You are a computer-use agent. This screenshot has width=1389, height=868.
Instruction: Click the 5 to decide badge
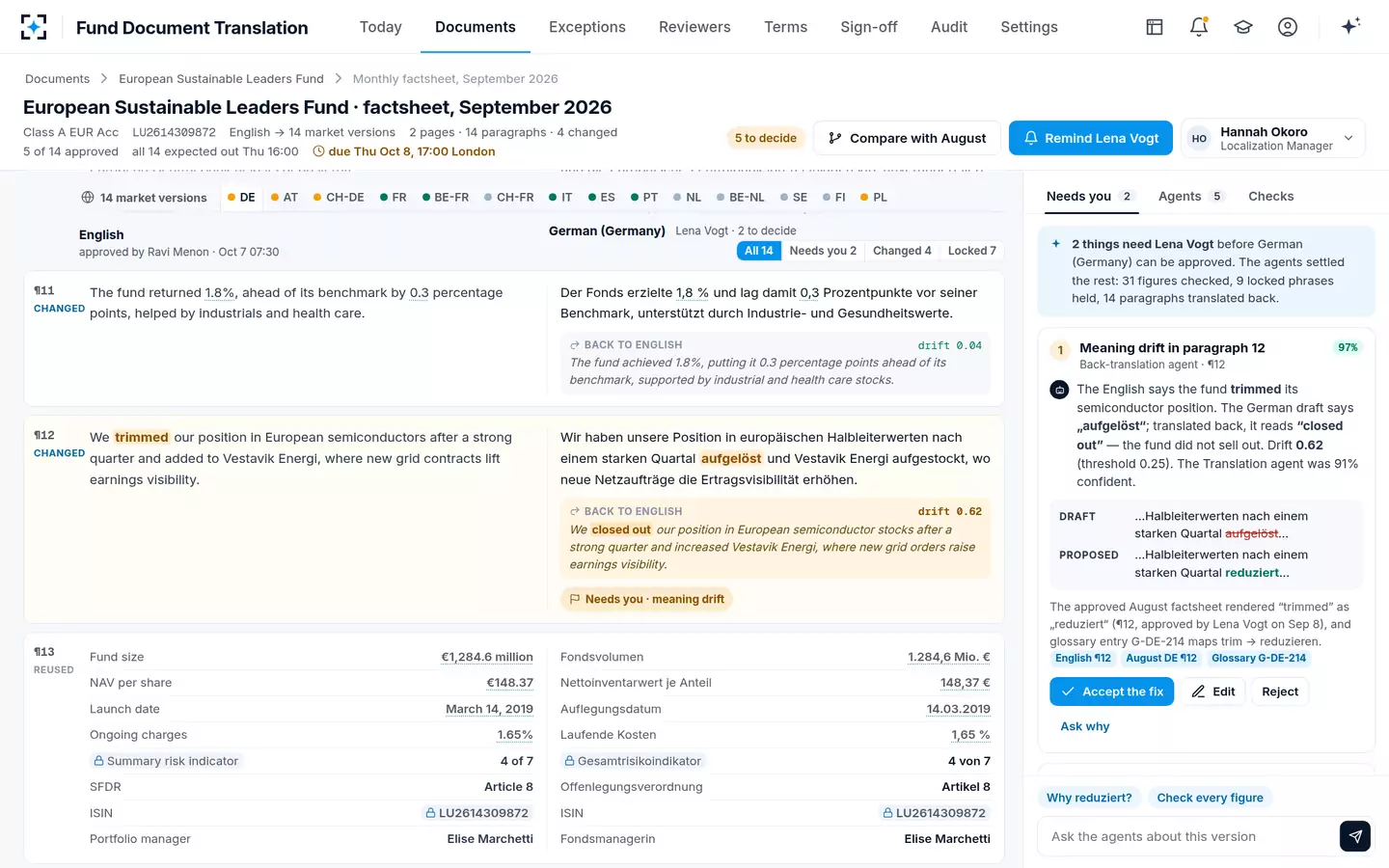tap(766, 138)
